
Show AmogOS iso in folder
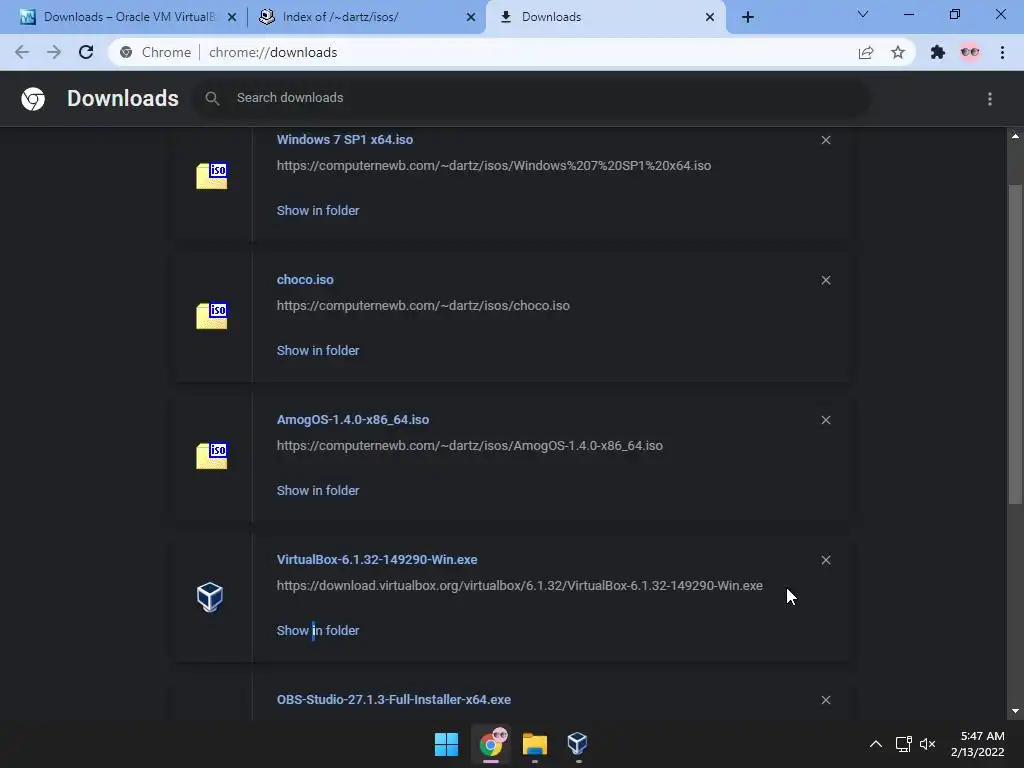318,490
